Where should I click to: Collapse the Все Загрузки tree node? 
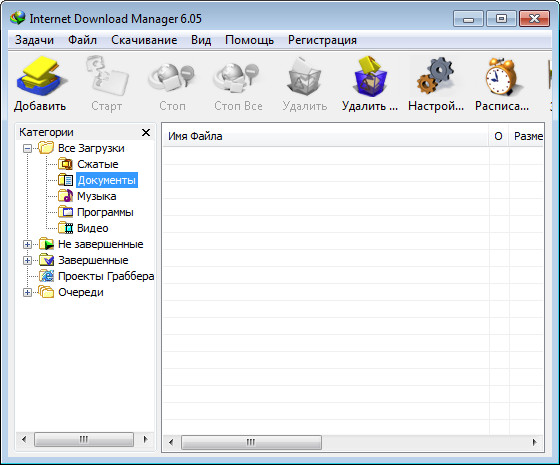27,148
